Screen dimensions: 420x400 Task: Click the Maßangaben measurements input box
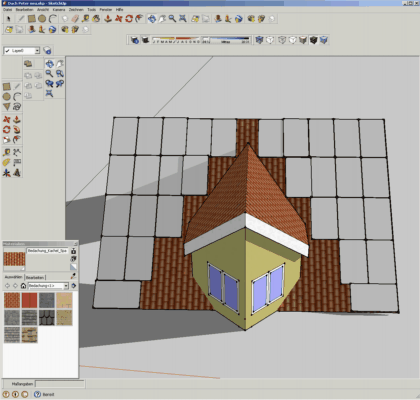60,384
